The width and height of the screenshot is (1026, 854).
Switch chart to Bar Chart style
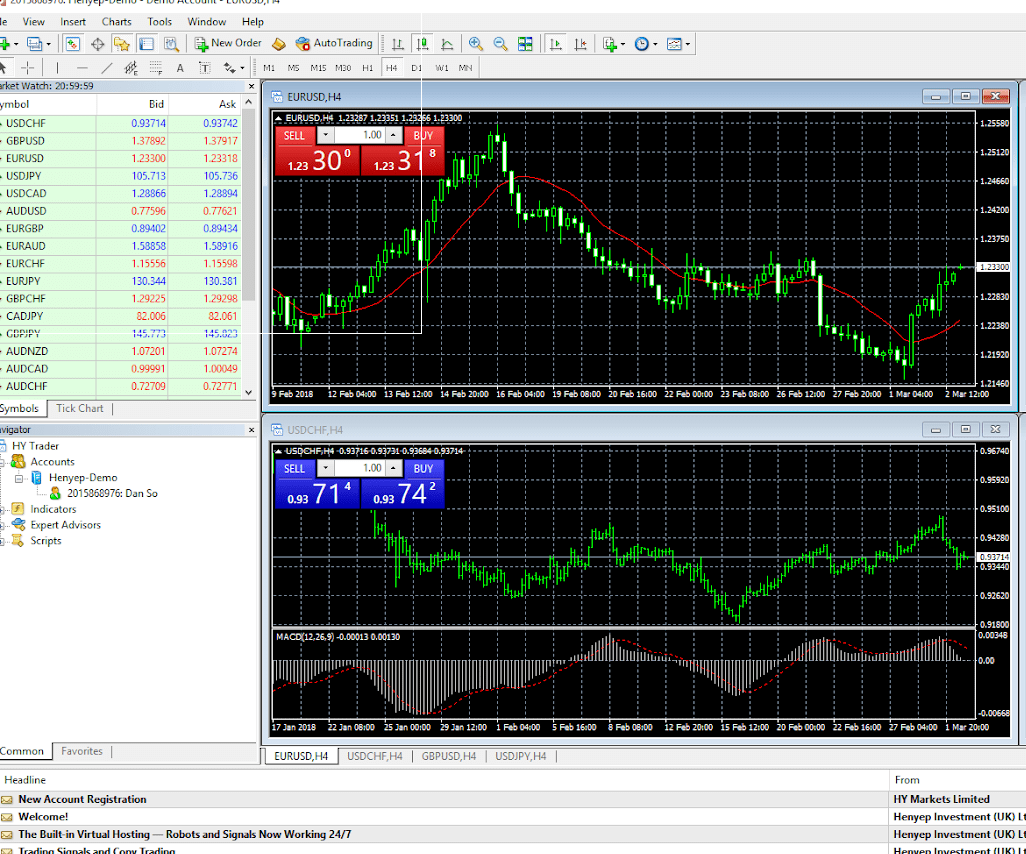click(x=398, y=44)
